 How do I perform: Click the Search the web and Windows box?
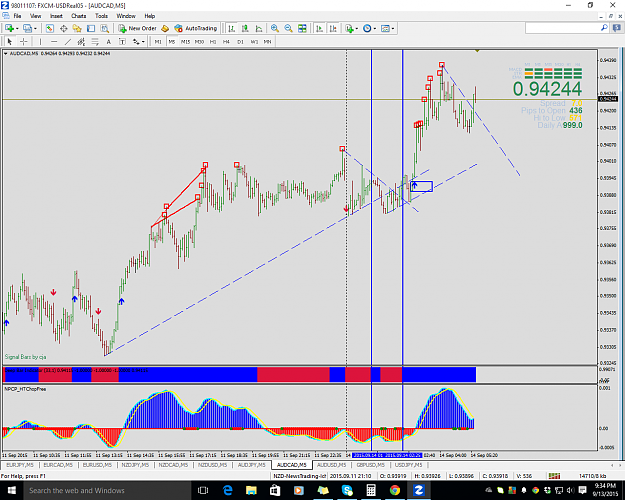(x=108, y=490)
